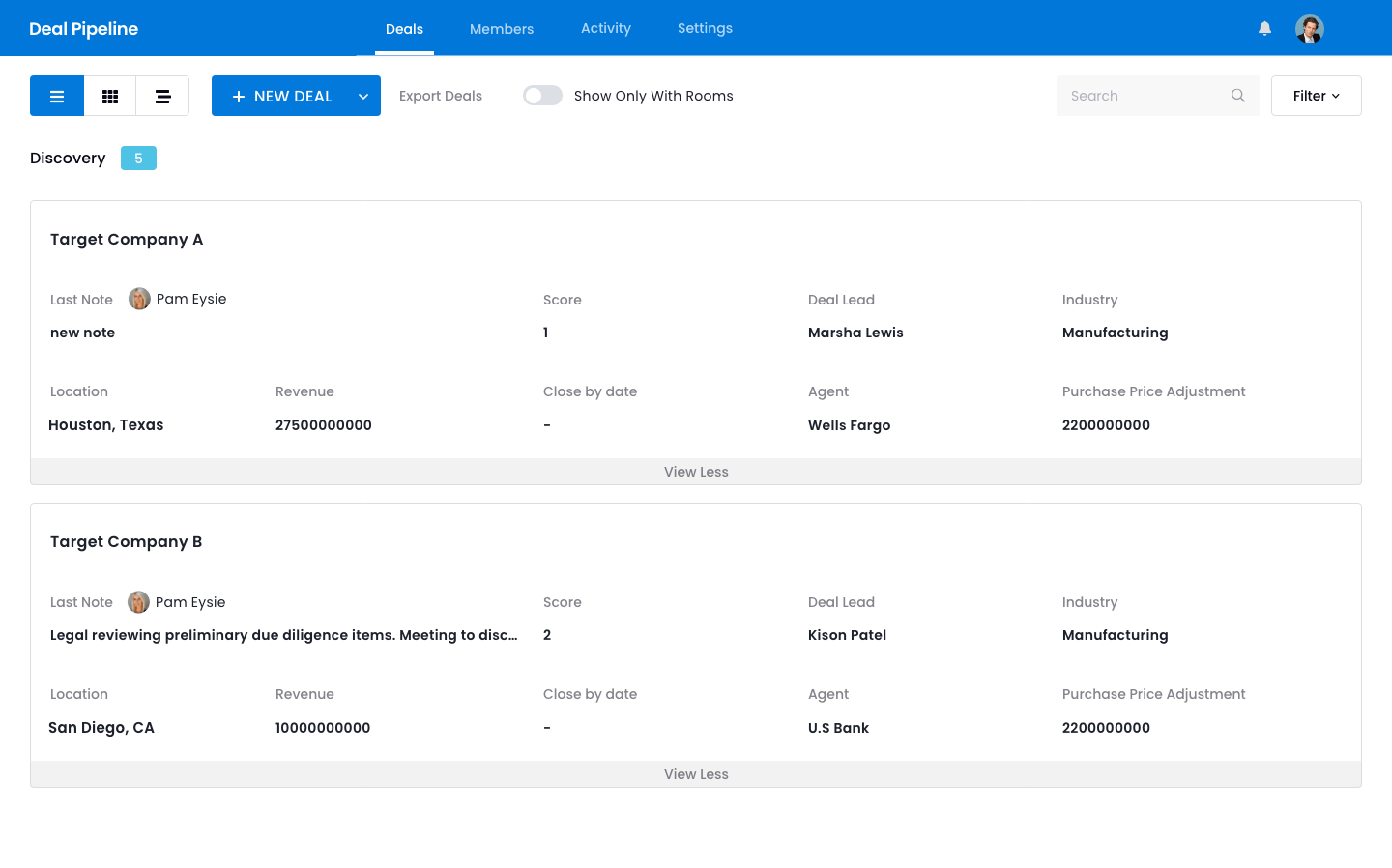Open the Filter dropdown
Image resolution: width=1392 pixels, height=868 pixels.
pyautogui.click(x=1316, y=96)
